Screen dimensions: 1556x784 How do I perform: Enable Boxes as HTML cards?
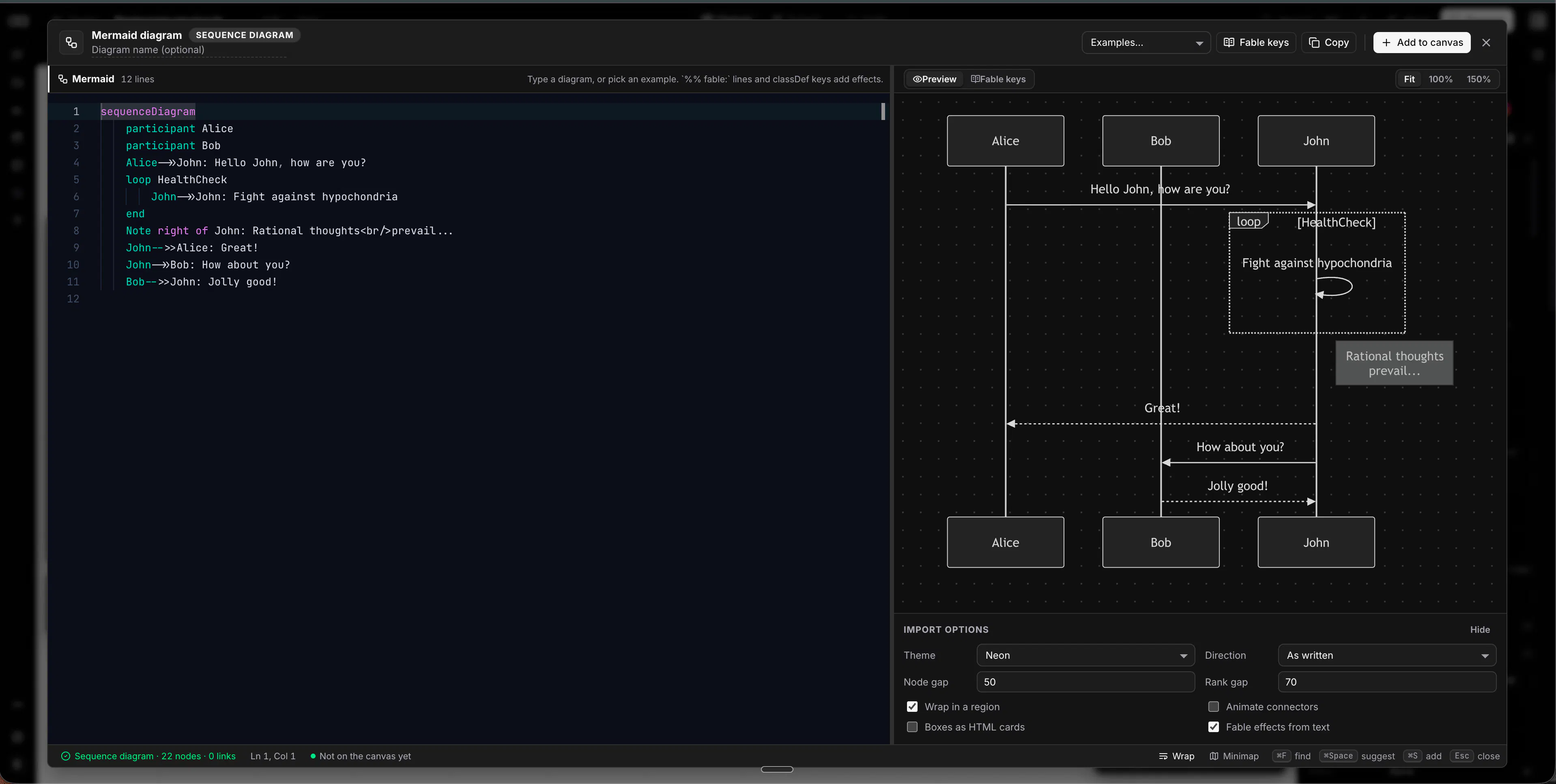912,727
